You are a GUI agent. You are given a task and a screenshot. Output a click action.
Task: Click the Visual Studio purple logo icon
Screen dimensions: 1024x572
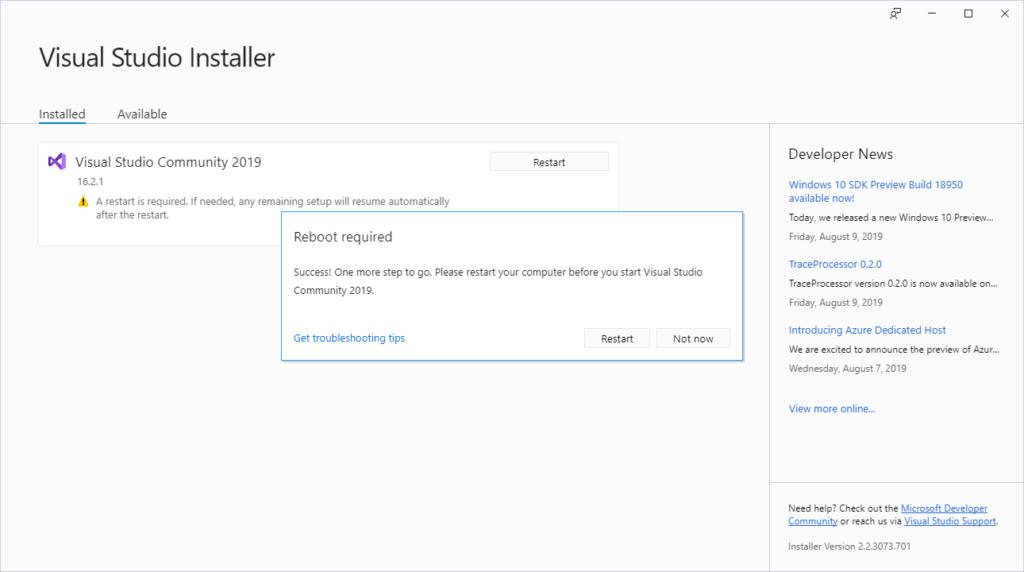(x=57, y=161)
